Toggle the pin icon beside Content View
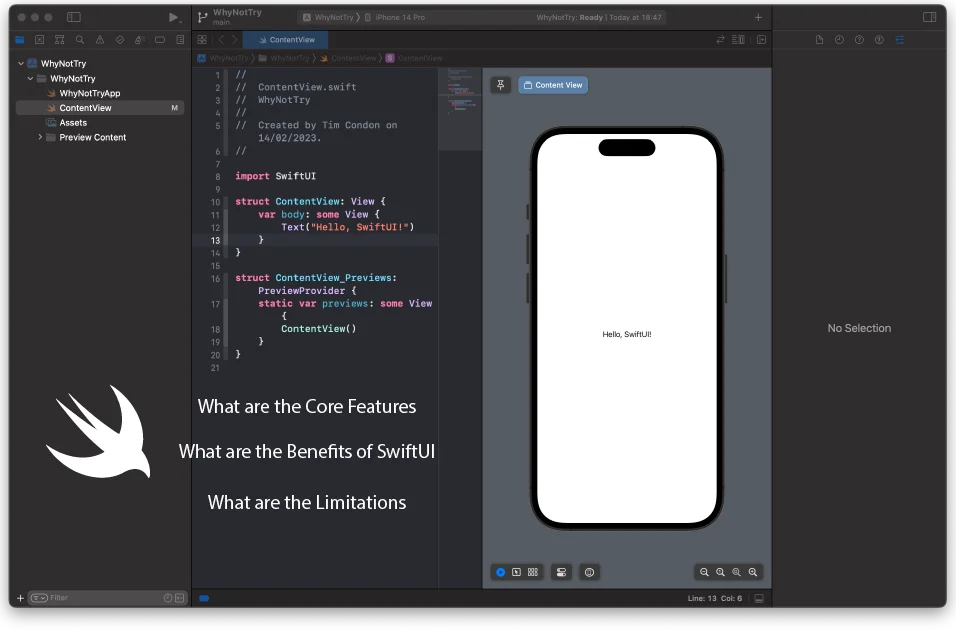The width and height of the screenshot is (956, 630). tap(501, 85)
